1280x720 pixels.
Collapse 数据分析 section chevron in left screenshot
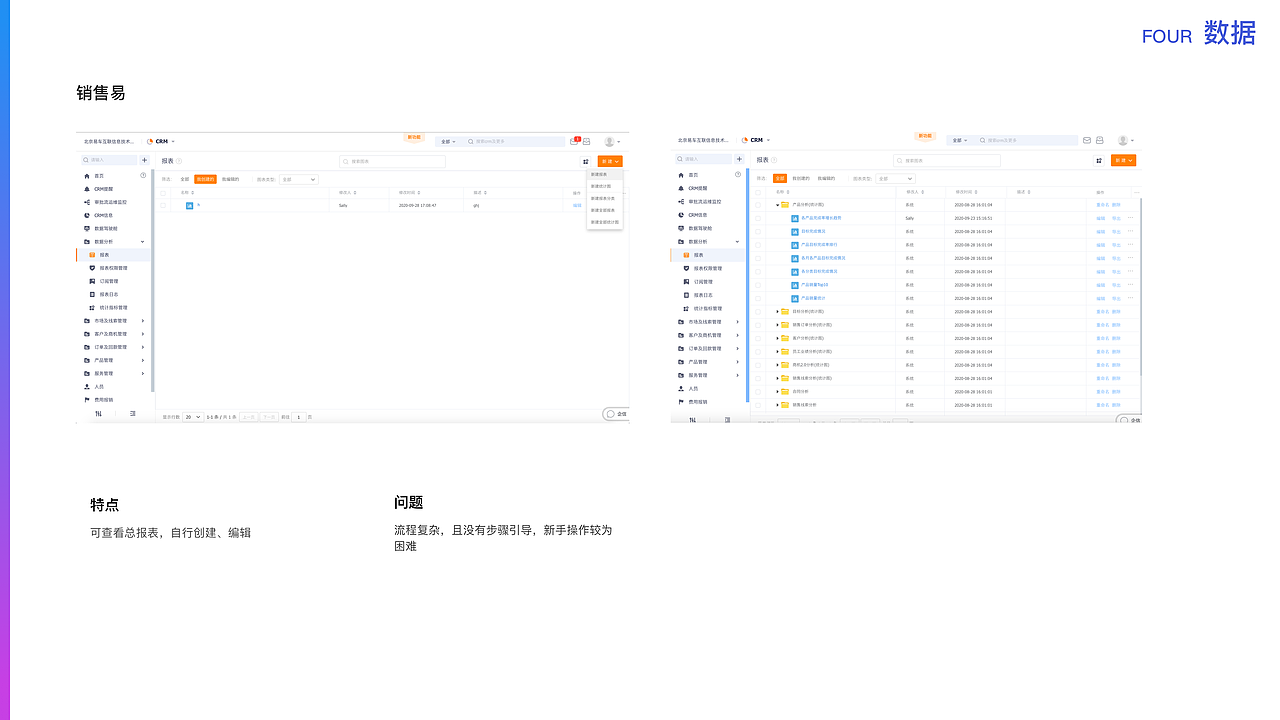(142, 242)
